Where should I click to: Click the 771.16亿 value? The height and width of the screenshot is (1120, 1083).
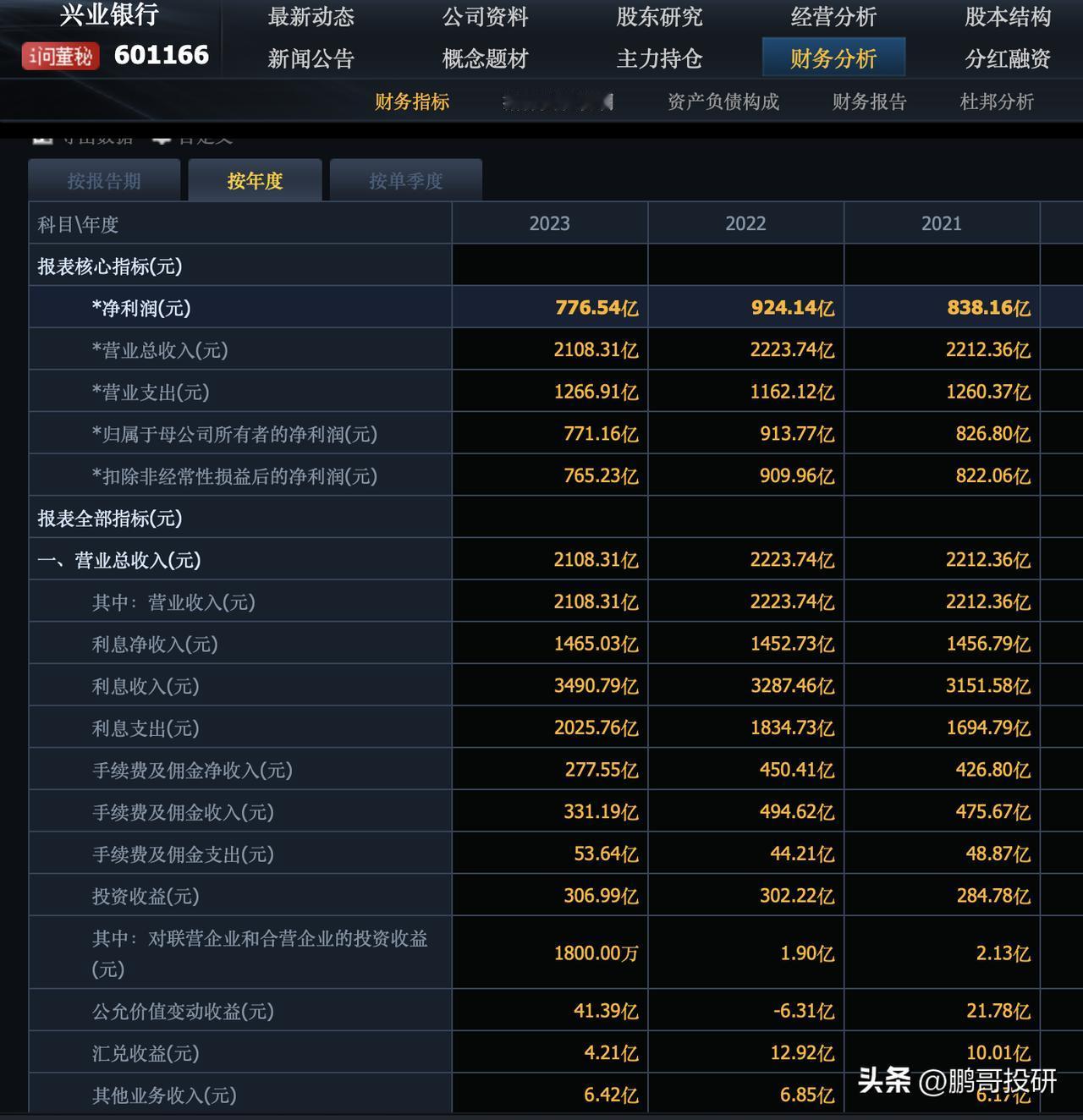[x=602, y=434]
